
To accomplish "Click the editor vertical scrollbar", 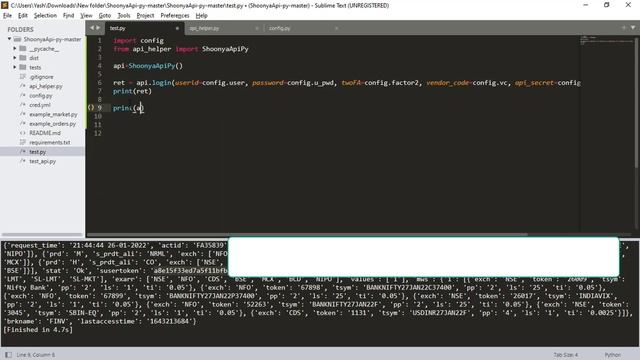I will pyautogui.click(x=636, y=102).
